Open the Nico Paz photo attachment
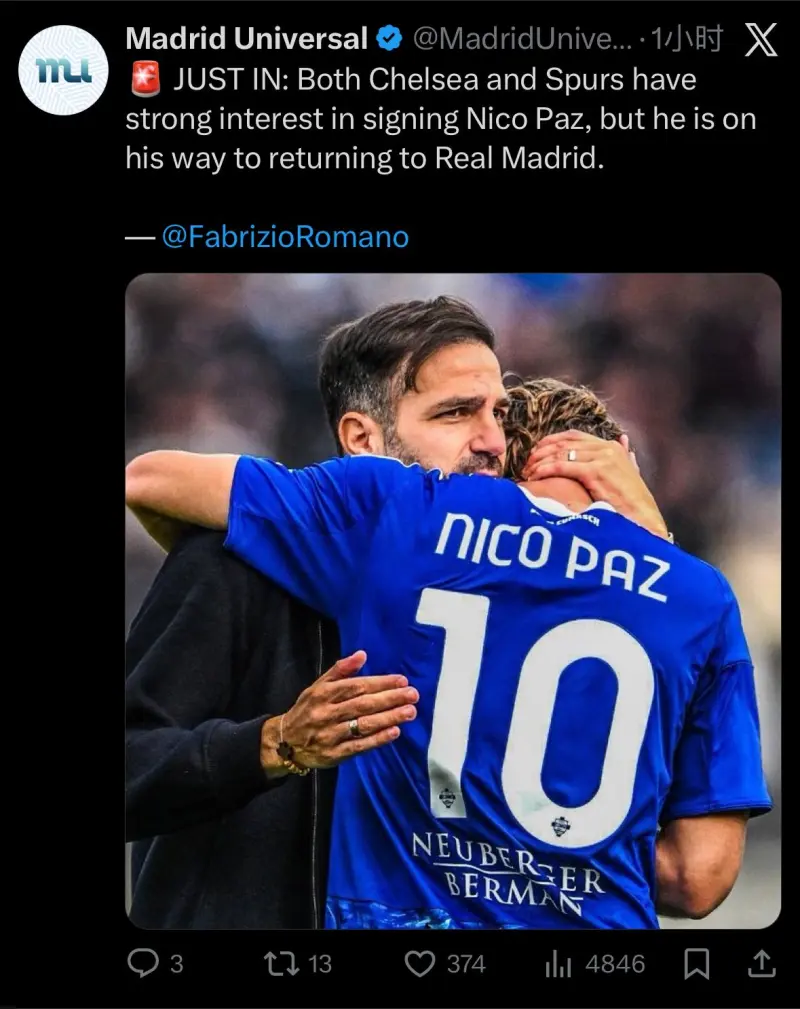Image resolution: width=800 pixels, height=1009 pixels. point(452,600)
